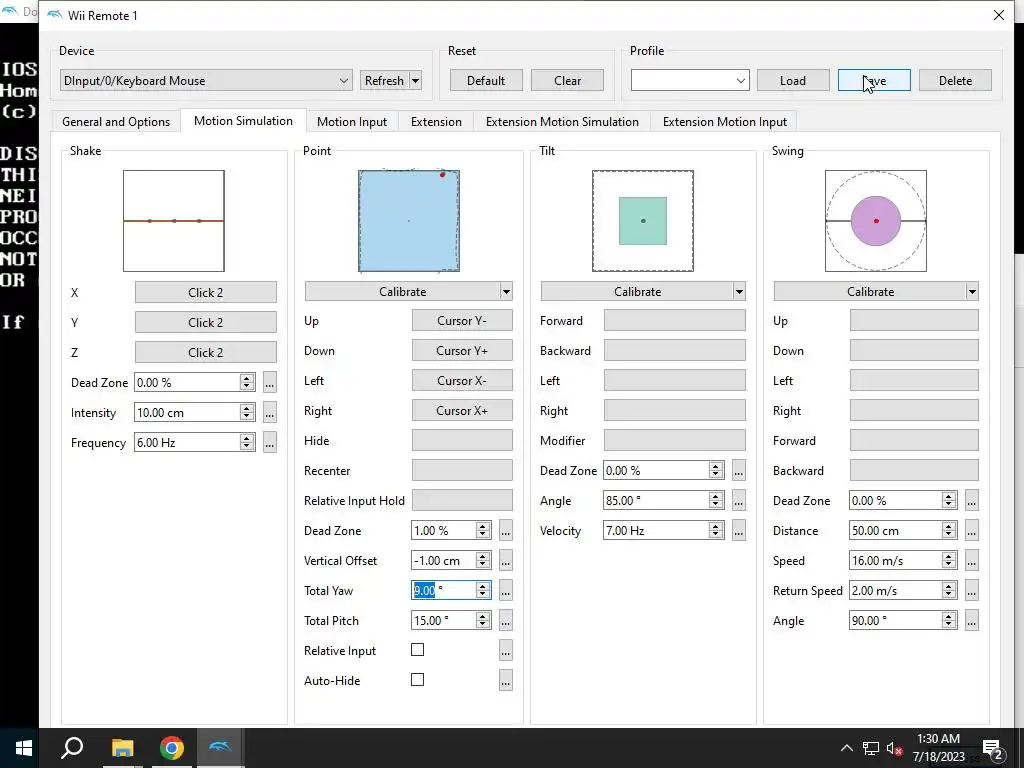Screen dimensions: 1024x768
Task: Open File Explorer from the taskbar
Action: (x=122, y=748)
